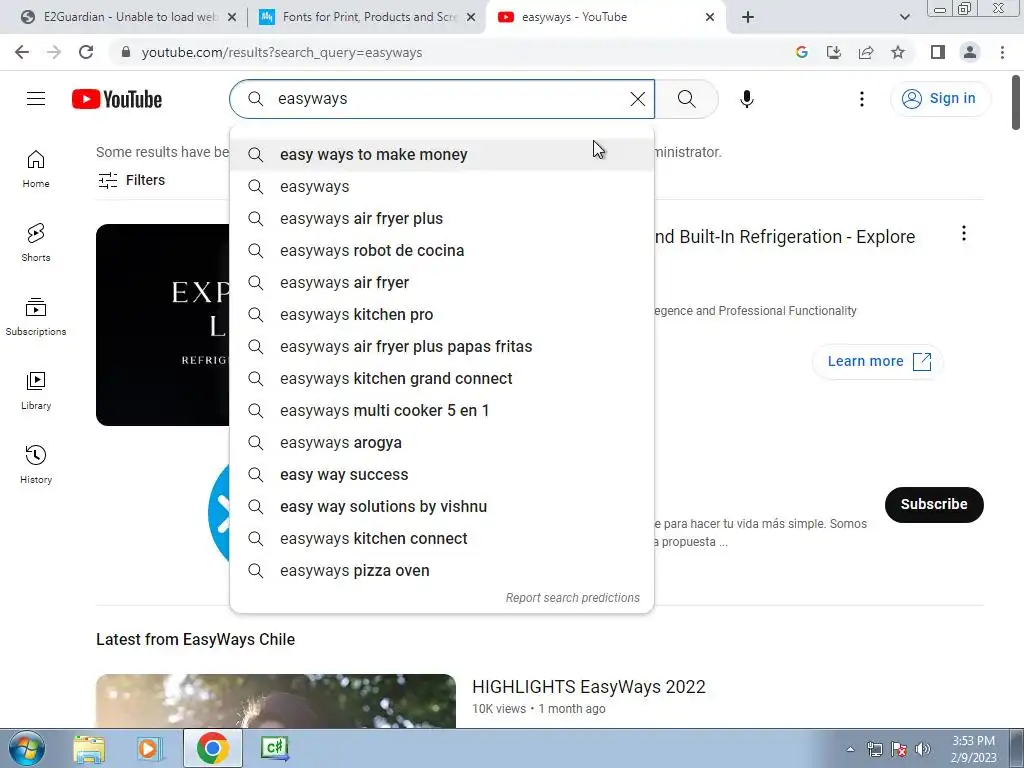This screenshot has height=768, width=1024.
Task: Click the install/download icon in address bar
Action: coord(834,52)
